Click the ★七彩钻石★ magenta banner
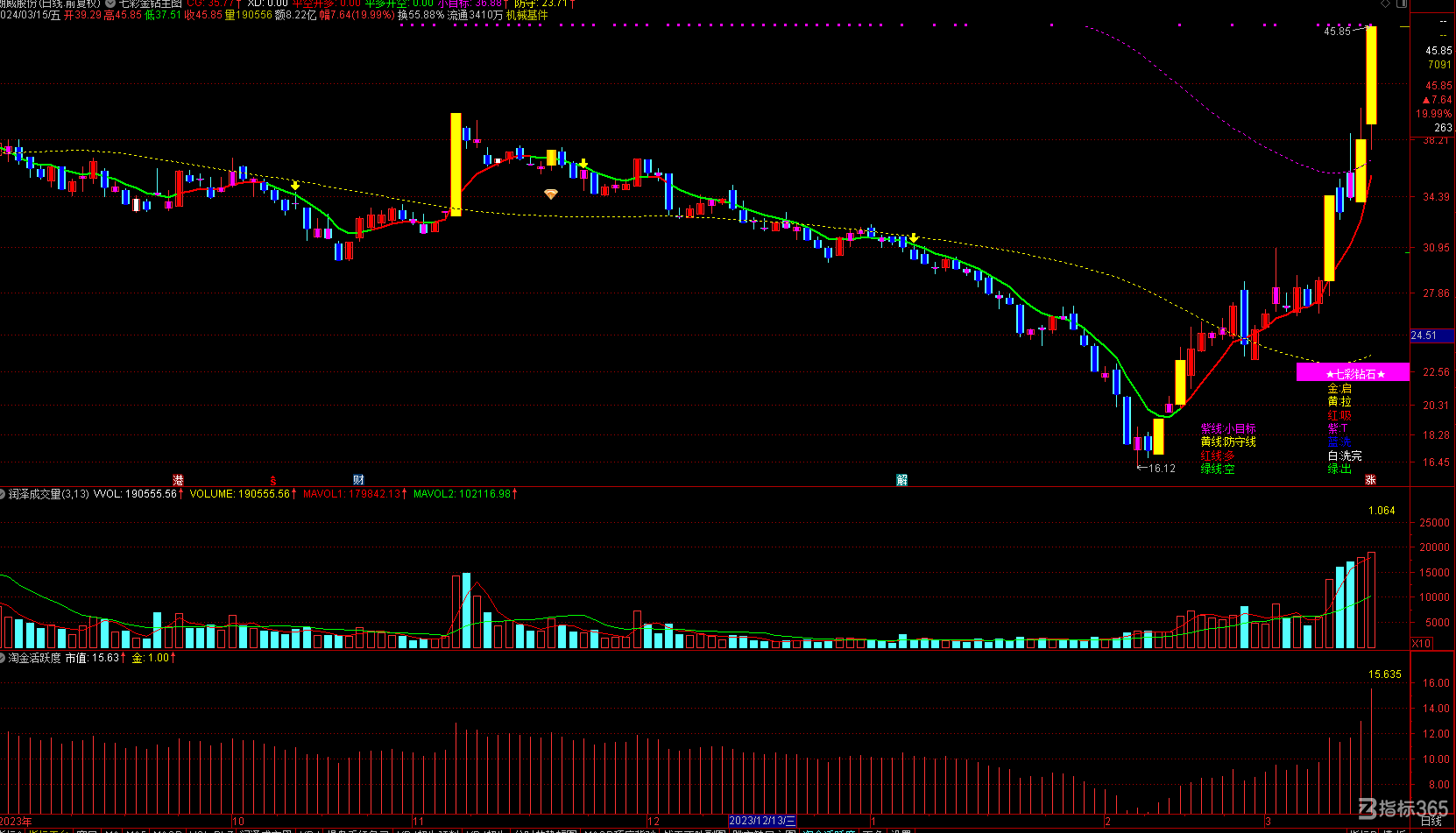Viewport: 1456px width, 833px height. click(x=1354, y=373)
